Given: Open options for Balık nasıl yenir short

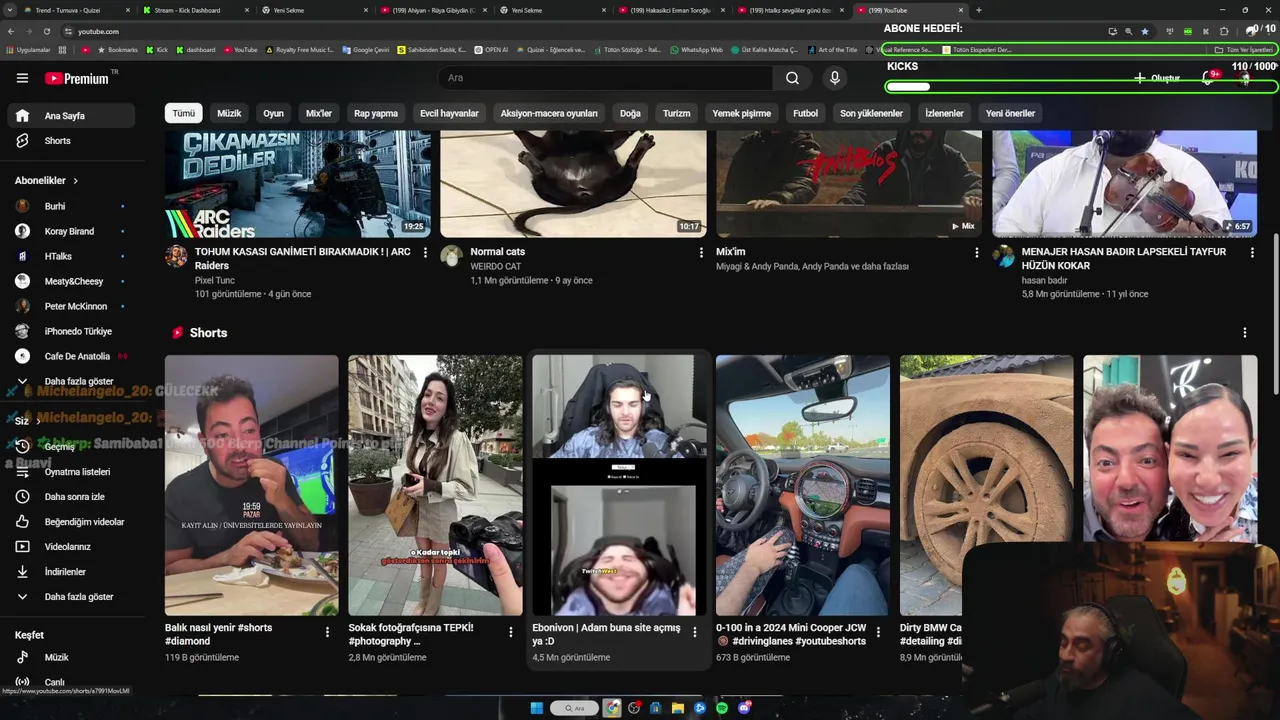Looking at the screenshot, I should pyautogui.click(x=327, y=632).
